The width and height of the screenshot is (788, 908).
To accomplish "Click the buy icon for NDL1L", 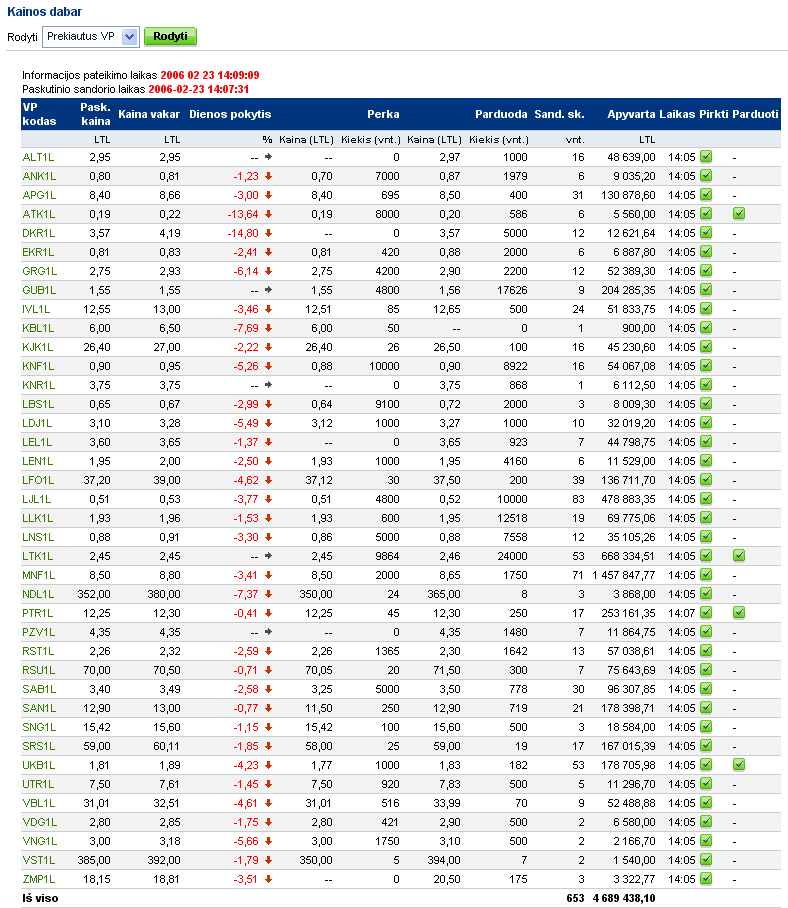I will point(706,594).
